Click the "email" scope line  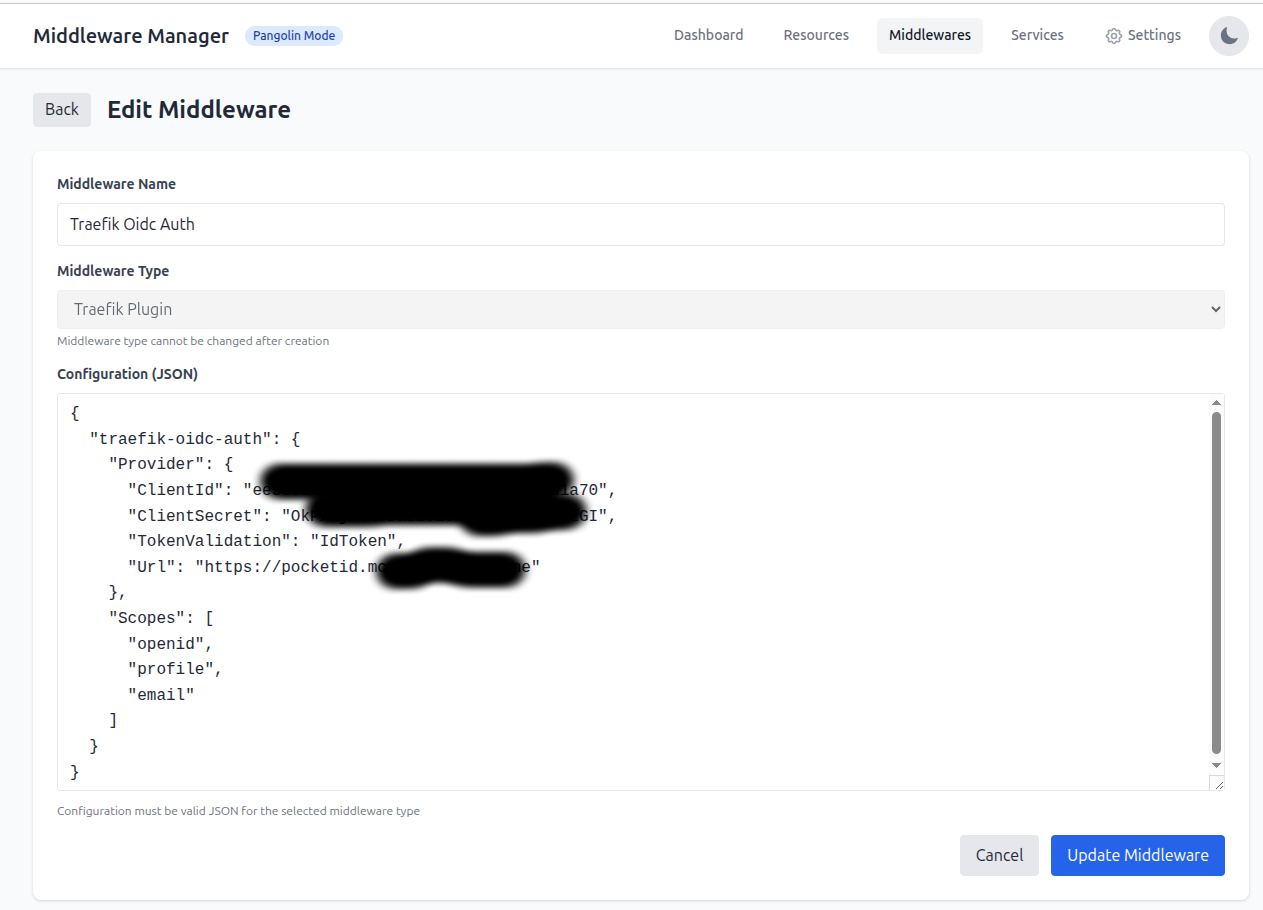coord(161,694)
